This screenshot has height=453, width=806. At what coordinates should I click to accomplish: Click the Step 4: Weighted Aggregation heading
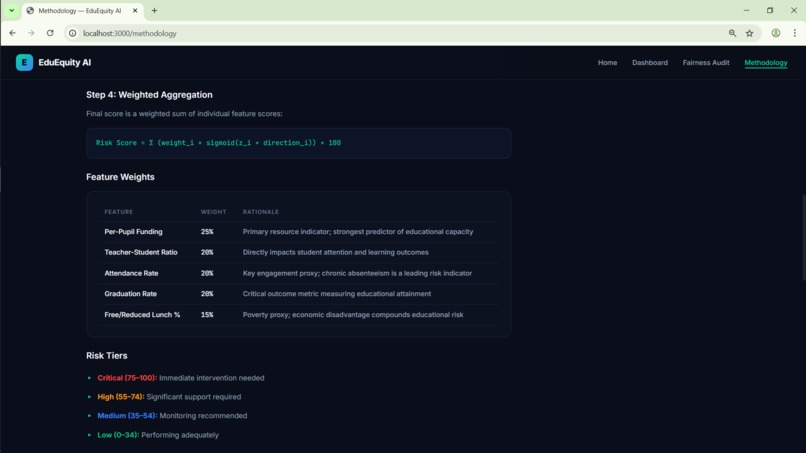149,95
